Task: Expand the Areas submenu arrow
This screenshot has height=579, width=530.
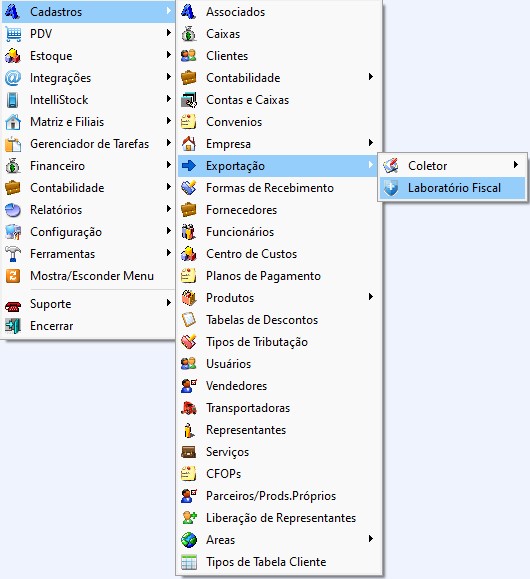Action: tap(371, 539)
